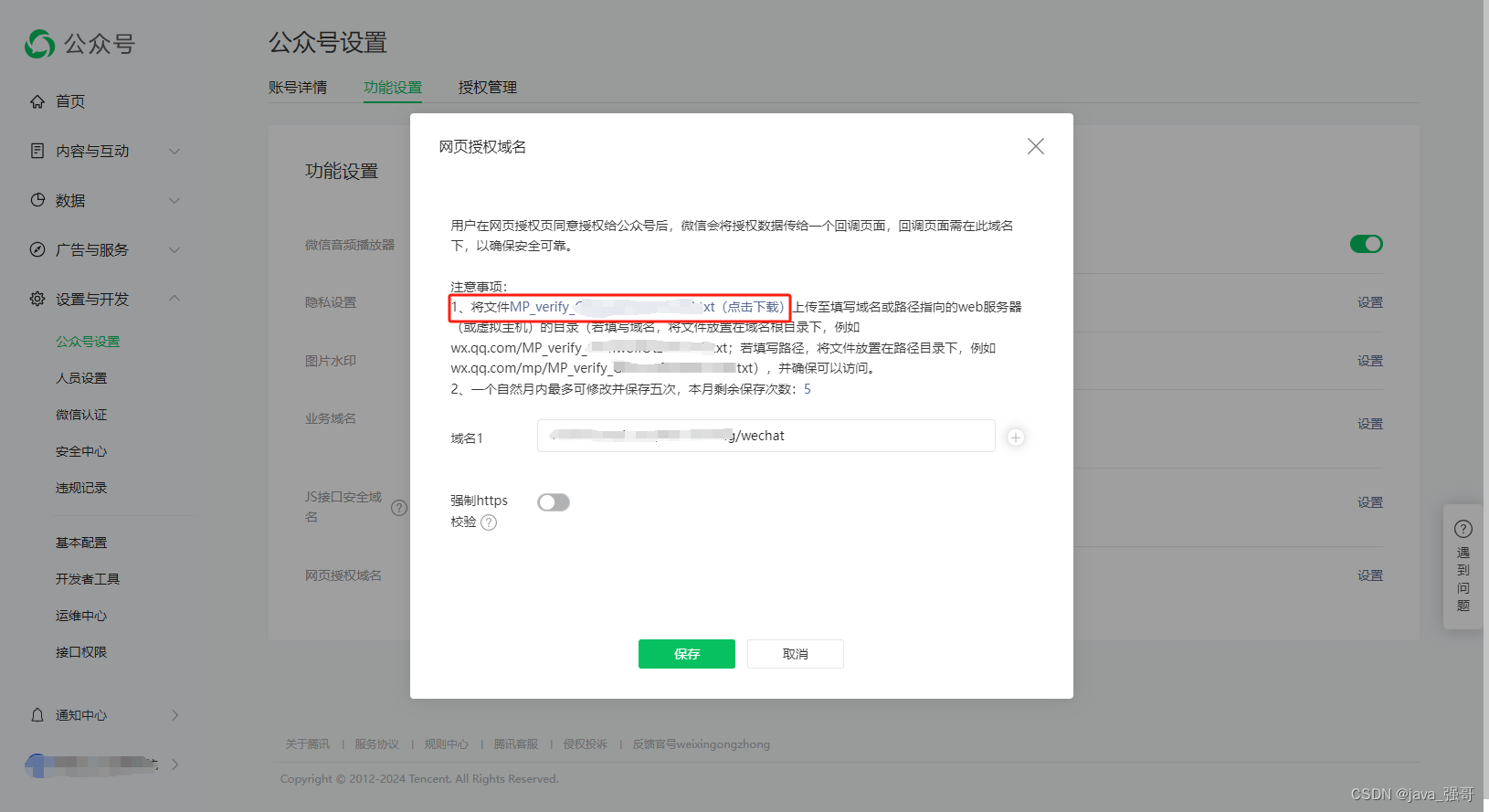1489x812 pixels.
Task: Select 公众号设置 in sidebar
Action: pyautogui.click(x=88, y=342)
